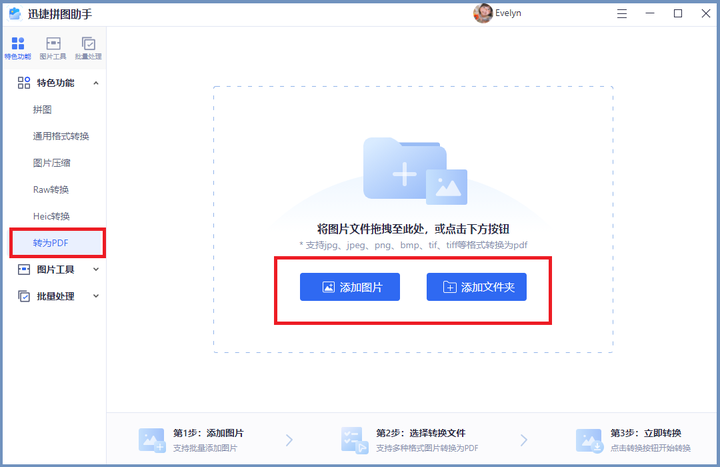Click the 第3步 立即转换 step icon
This screenshot has width=720, height=467.
589,439
